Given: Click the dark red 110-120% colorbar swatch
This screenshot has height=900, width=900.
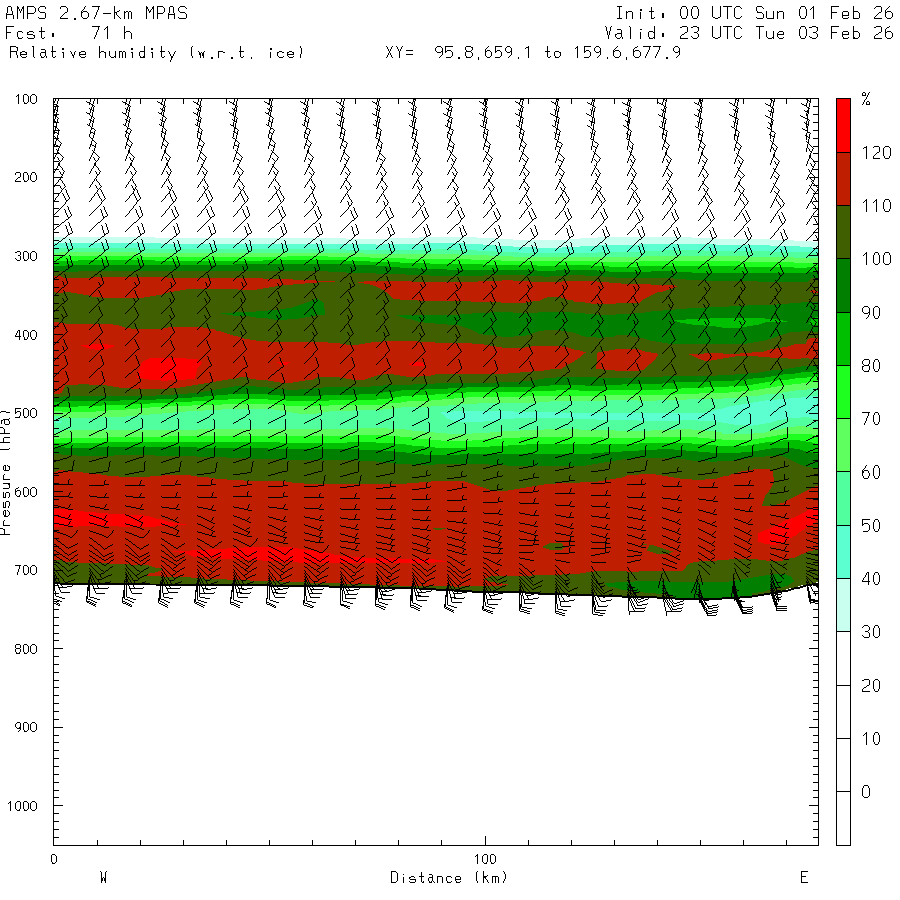Looking at the screenshot, I should coord(843,179).
